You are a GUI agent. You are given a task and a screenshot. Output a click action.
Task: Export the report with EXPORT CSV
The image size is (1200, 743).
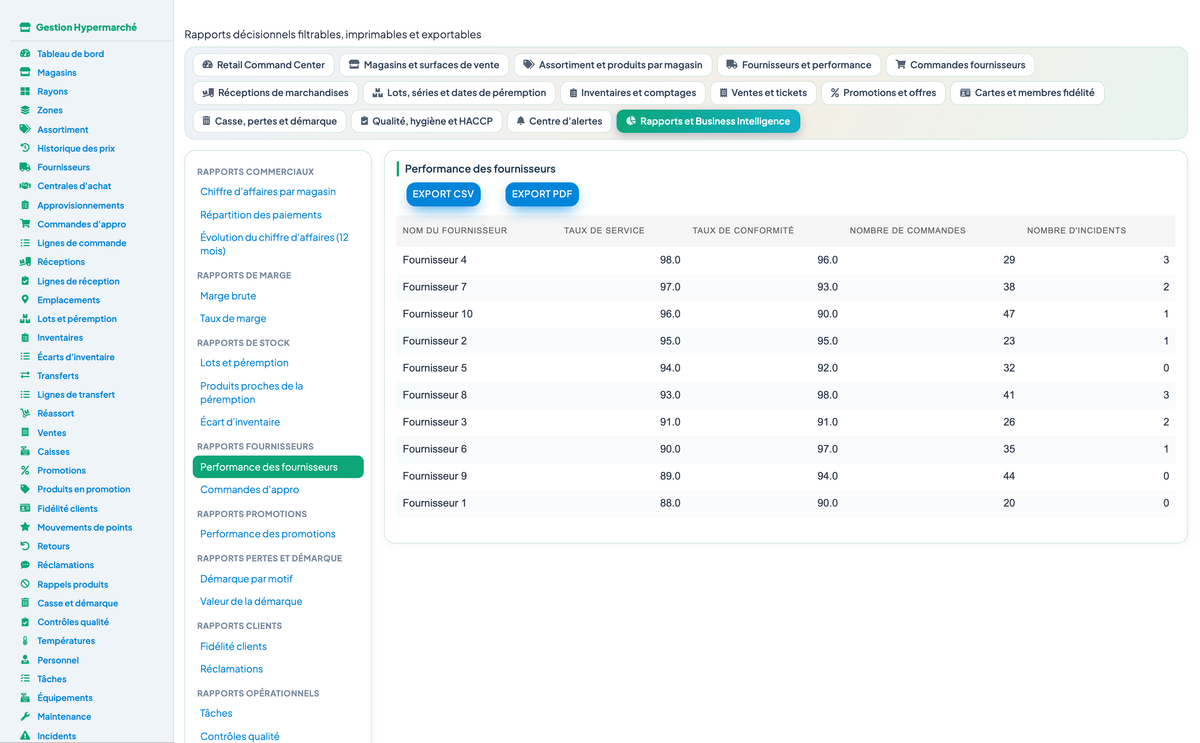(x=443, y=194)
